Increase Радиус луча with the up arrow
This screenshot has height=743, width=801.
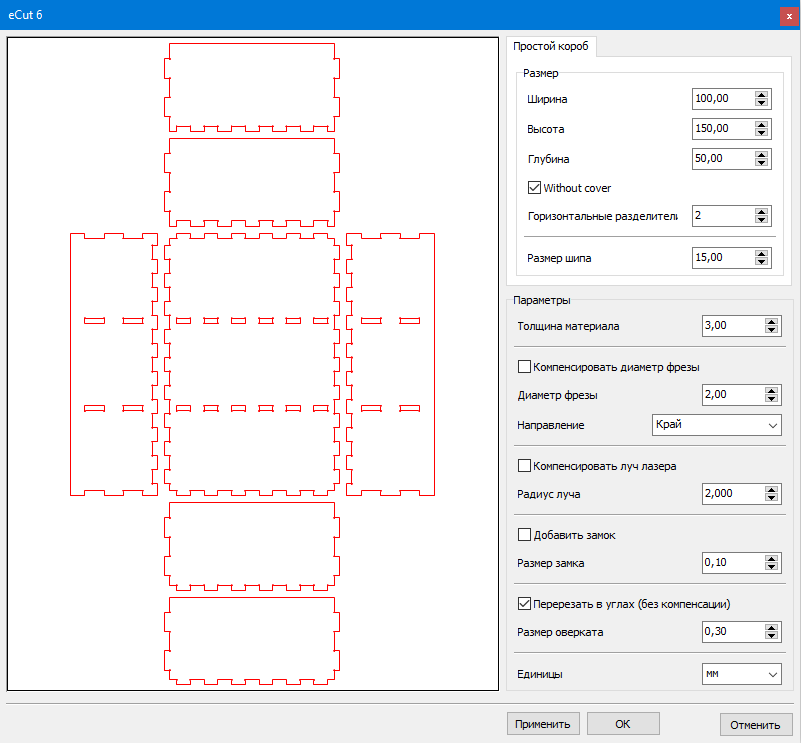771,490
